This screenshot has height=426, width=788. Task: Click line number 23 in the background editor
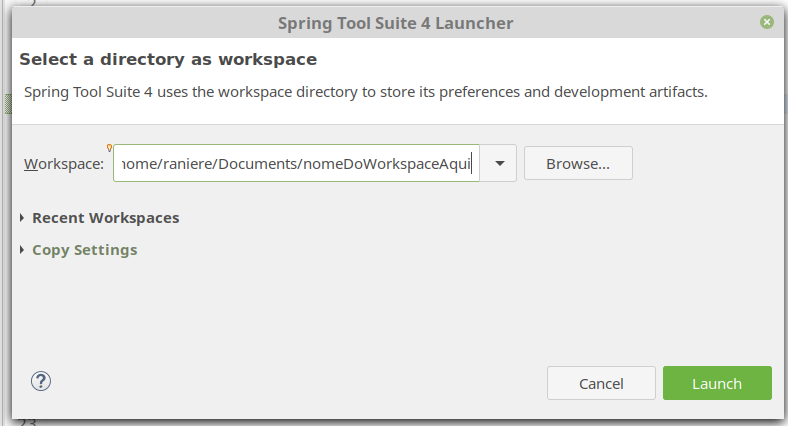pos(27,422)
